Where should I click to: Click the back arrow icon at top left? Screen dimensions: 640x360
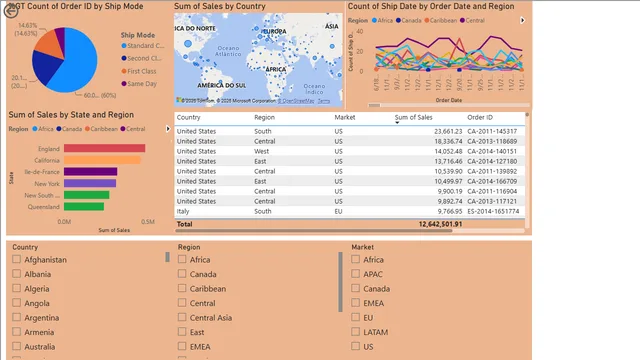click(x=11, y=11)
